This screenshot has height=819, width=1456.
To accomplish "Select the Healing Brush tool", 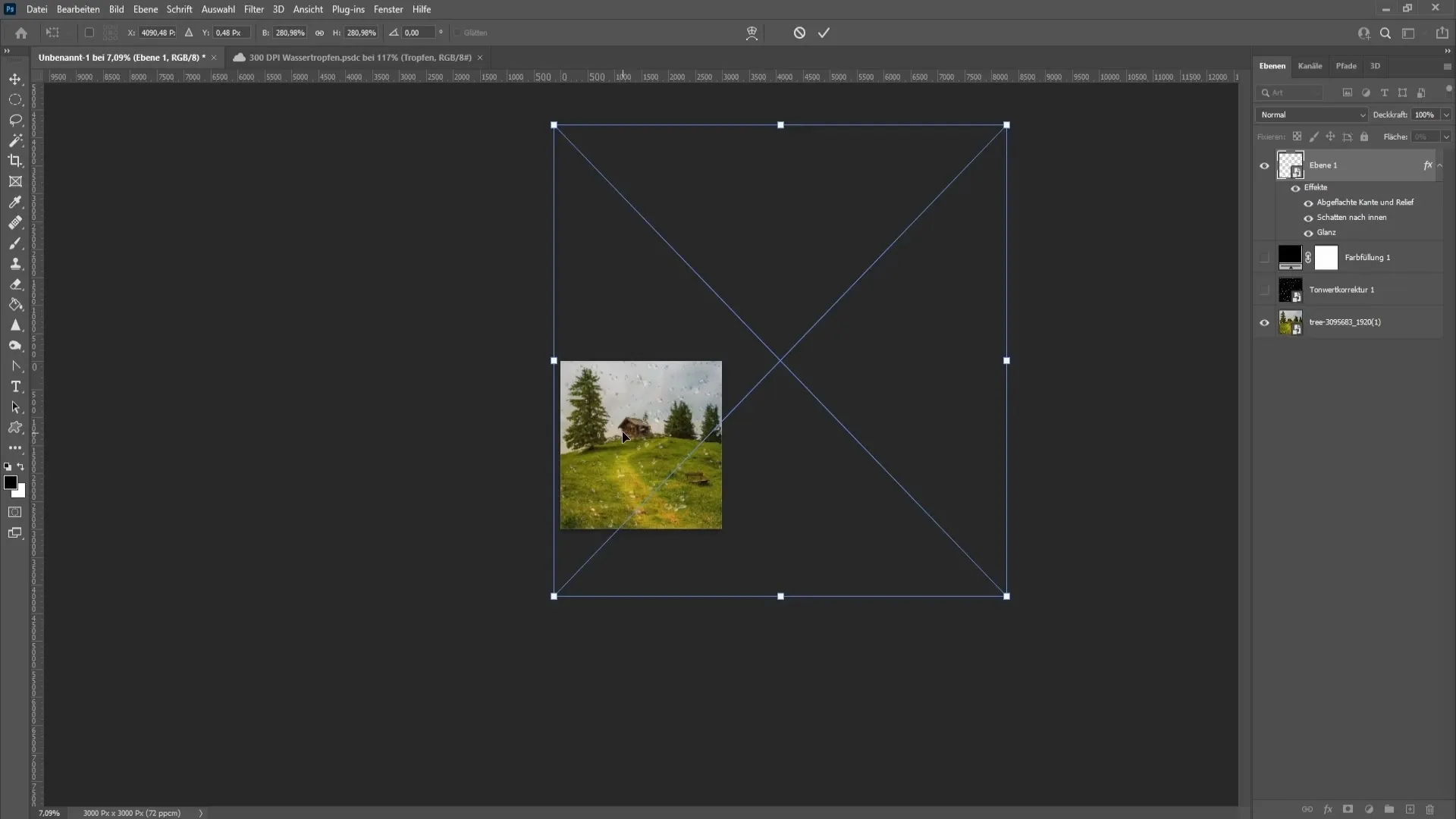I will click(x=15, y=222).
